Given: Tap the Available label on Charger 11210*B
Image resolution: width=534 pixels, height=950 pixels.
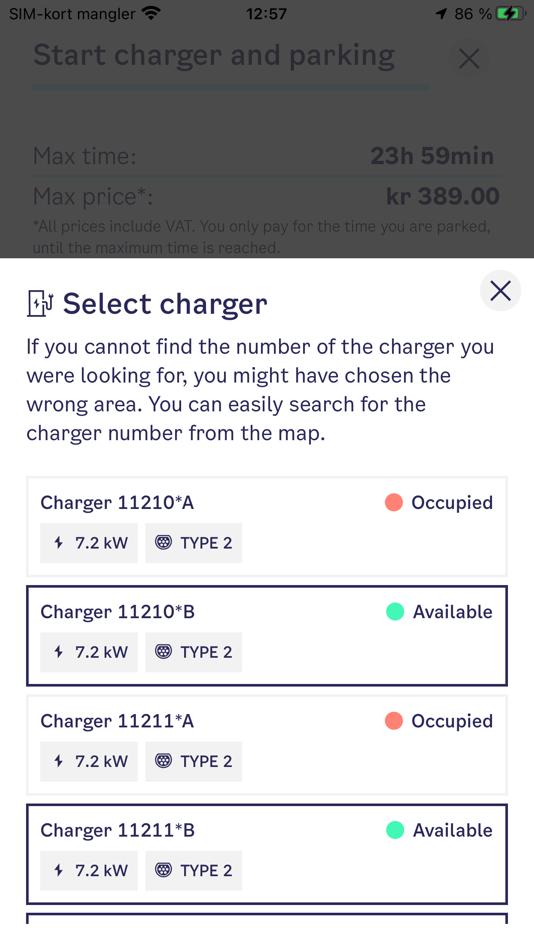Looking at the screenshot, I should pyautogui.click(x=453, y=611).
